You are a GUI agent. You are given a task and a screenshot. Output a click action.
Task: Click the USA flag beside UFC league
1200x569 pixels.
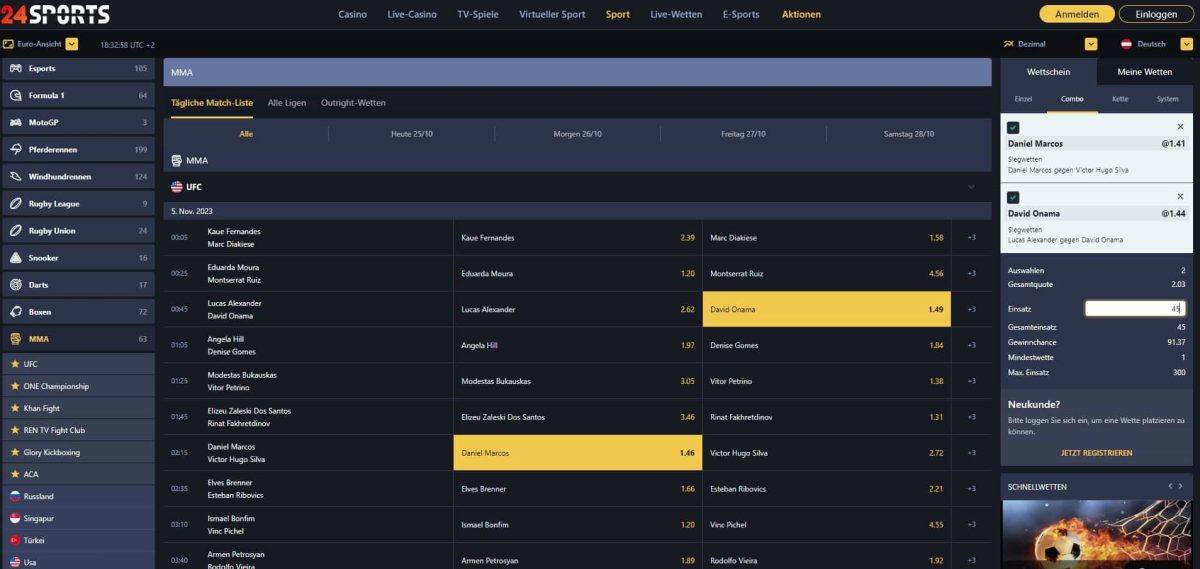[x=177, y=187]
